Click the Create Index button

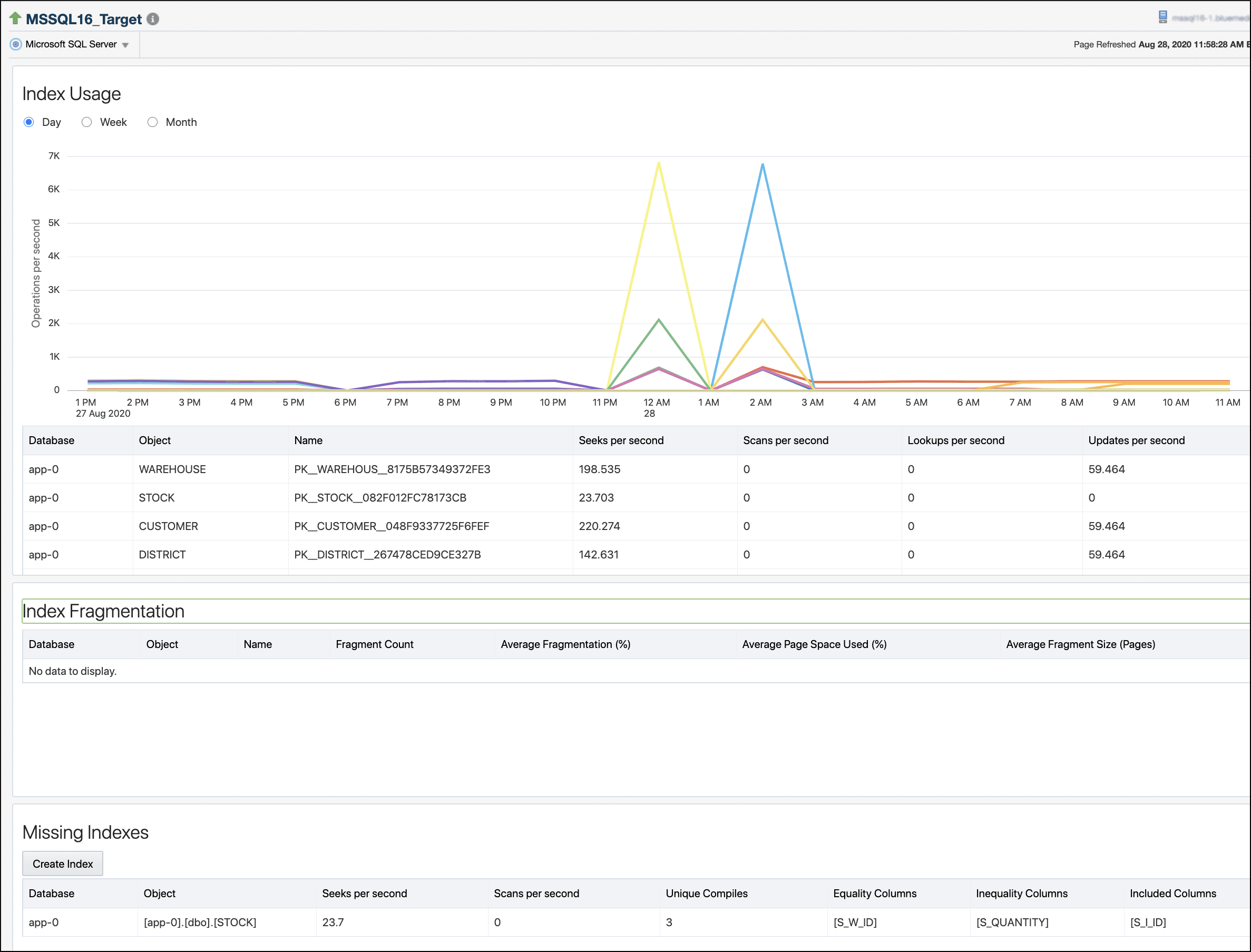[x=62, y=863]
